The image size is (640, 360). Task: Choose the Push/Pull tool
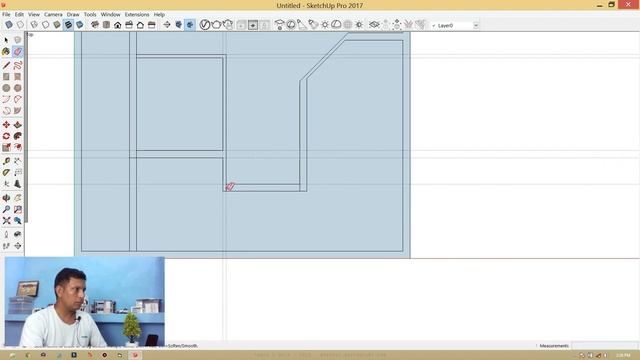tap(18, 125)
